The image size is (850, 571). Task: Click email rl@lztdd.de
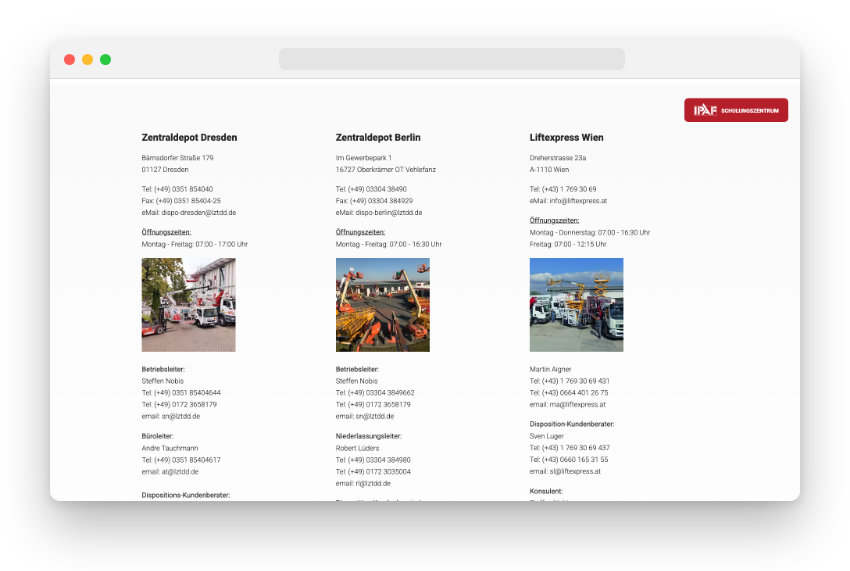[x=373, y=483]
